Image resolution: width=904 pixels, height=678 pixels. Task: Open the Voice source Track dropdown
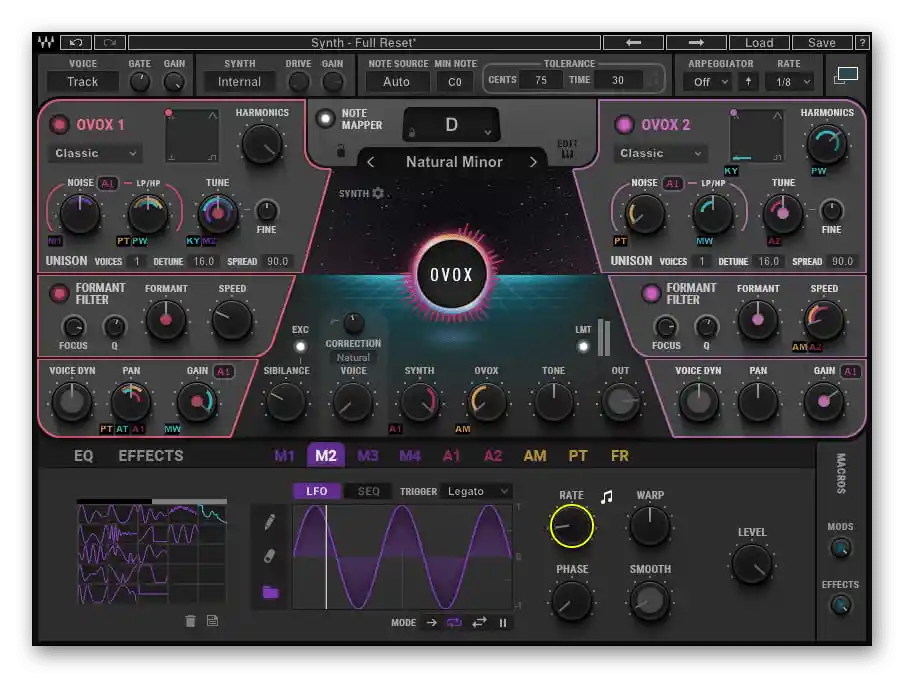(x=82, y=82)
